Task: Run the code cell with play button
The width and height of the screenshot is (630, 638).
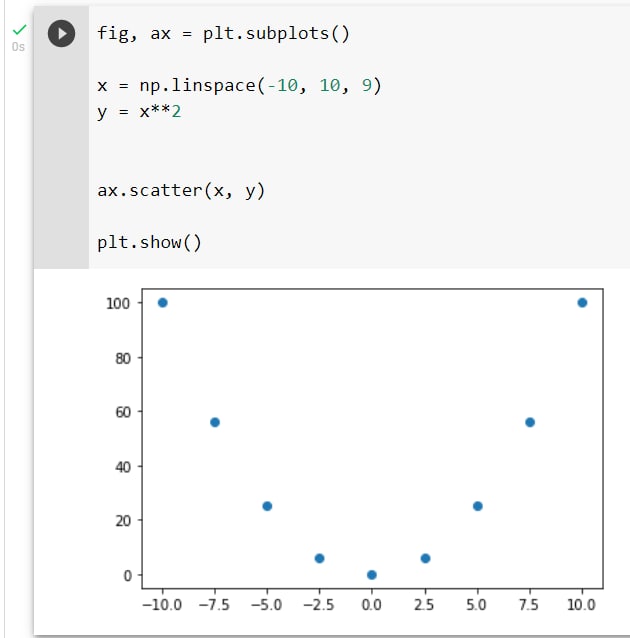Action: (x=61, y=33)
